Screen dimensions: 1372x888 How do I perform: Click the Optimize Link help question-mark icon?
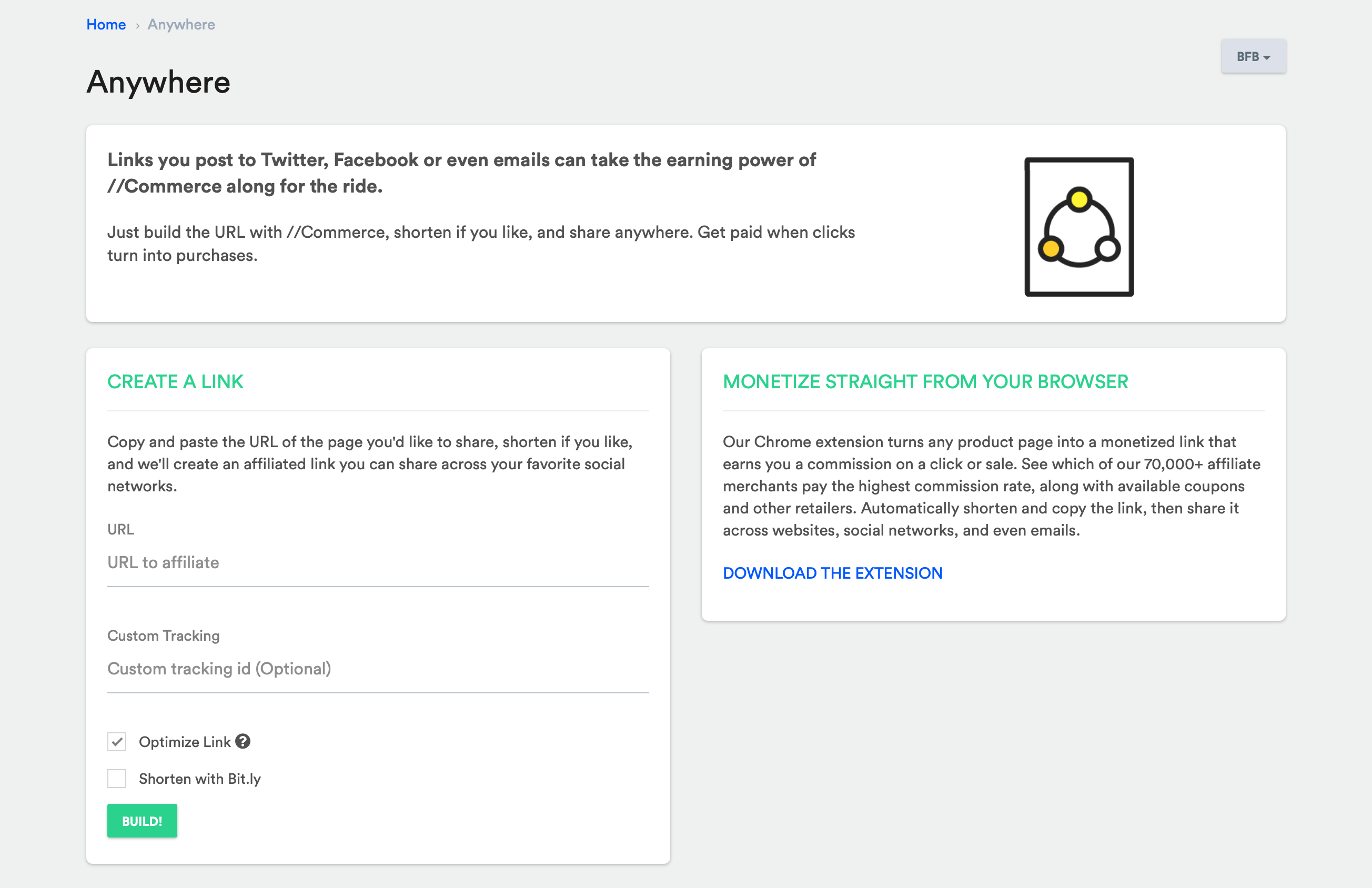click(x=243, y=742)
